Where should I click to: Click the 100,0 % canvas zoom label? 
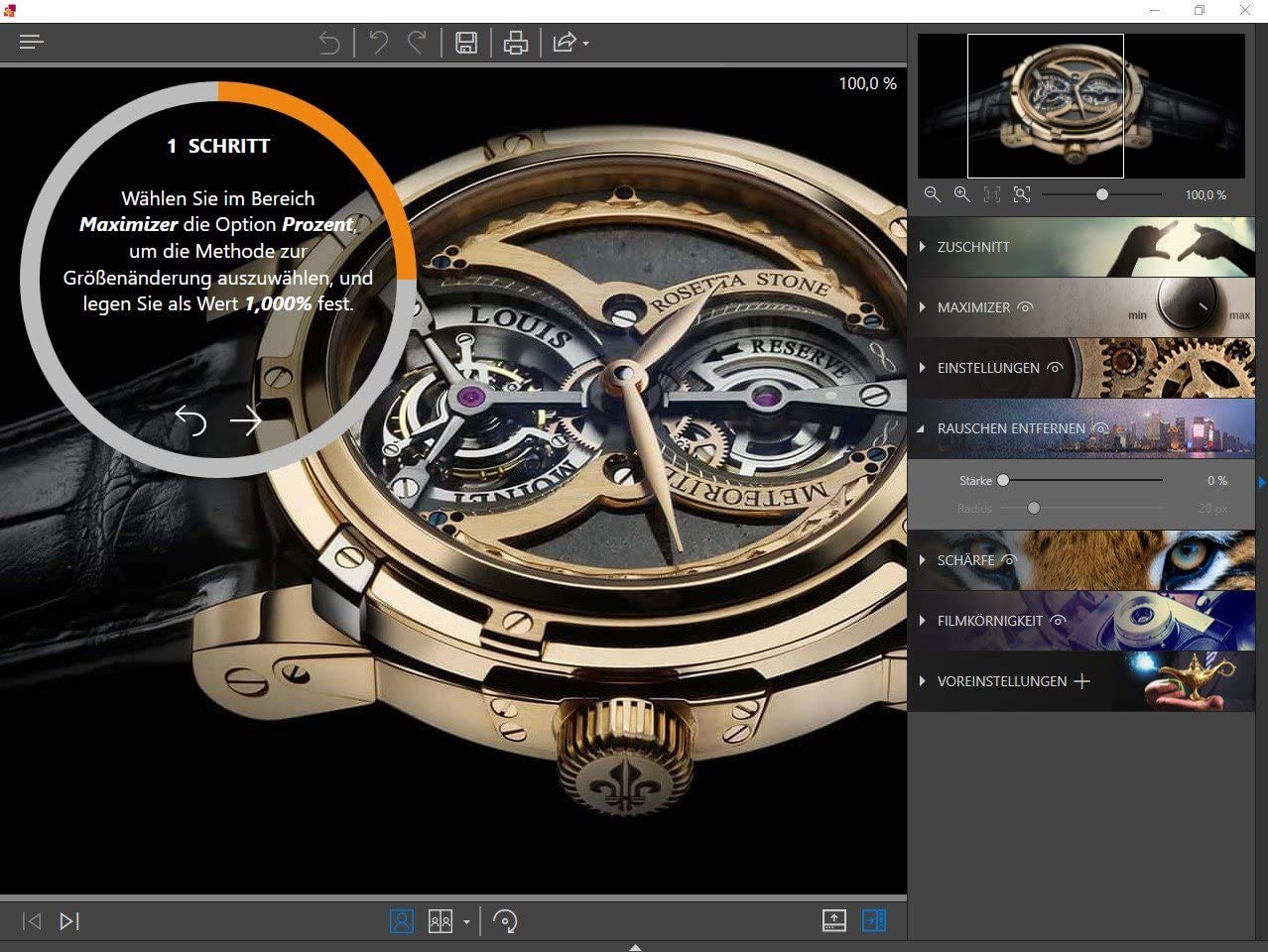(x=868, y=83)
